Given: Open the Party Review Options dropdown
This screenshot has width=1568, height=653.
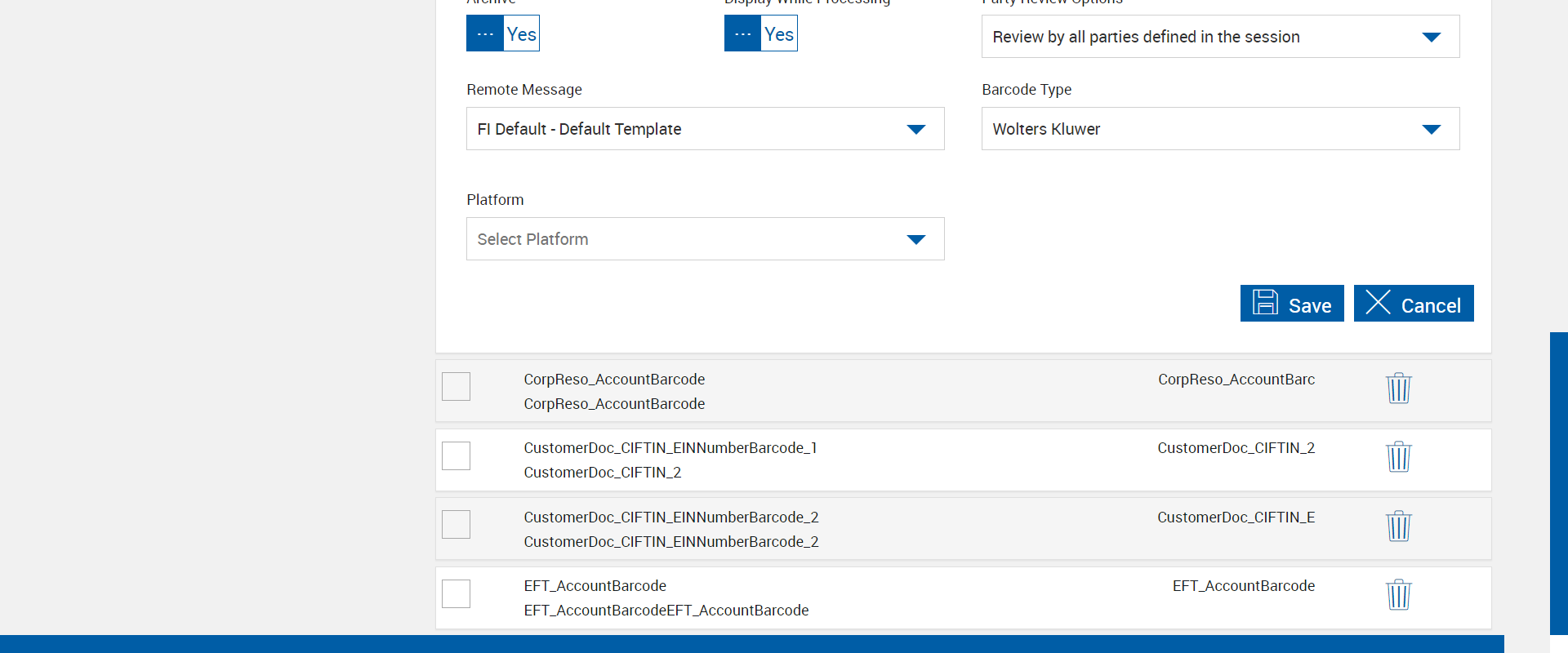Looking at the screenshot, I should [1220, 37].
